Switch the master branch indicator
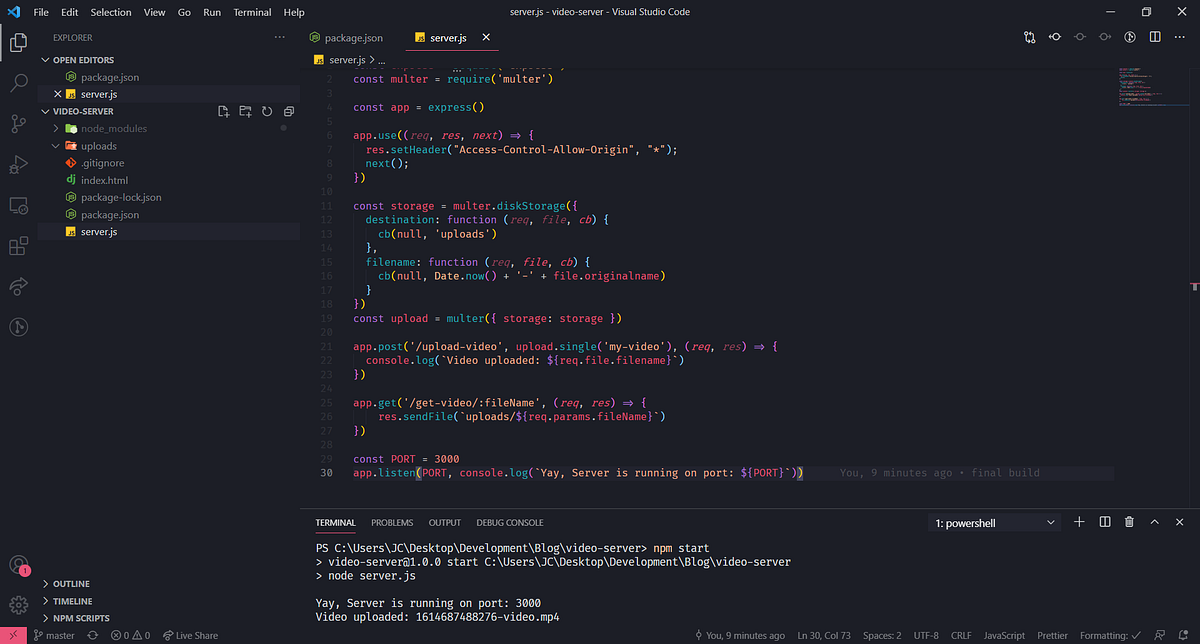Screen dimensions: 1200x644 pos(54,634)
